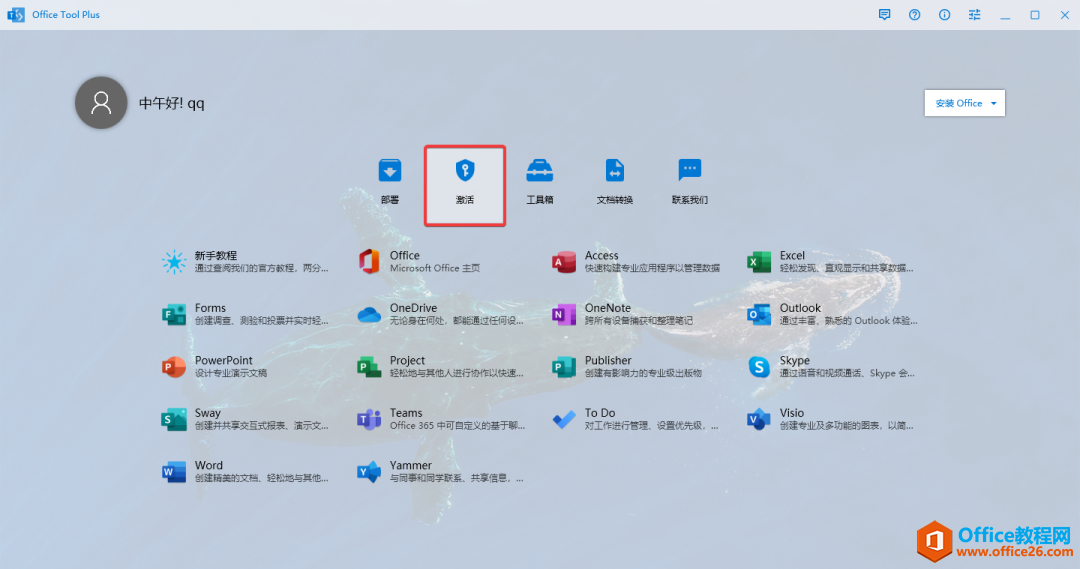Open the feedback message icon in title bar
Screen dimensions: 1080x569
click(x=884, y=14)
